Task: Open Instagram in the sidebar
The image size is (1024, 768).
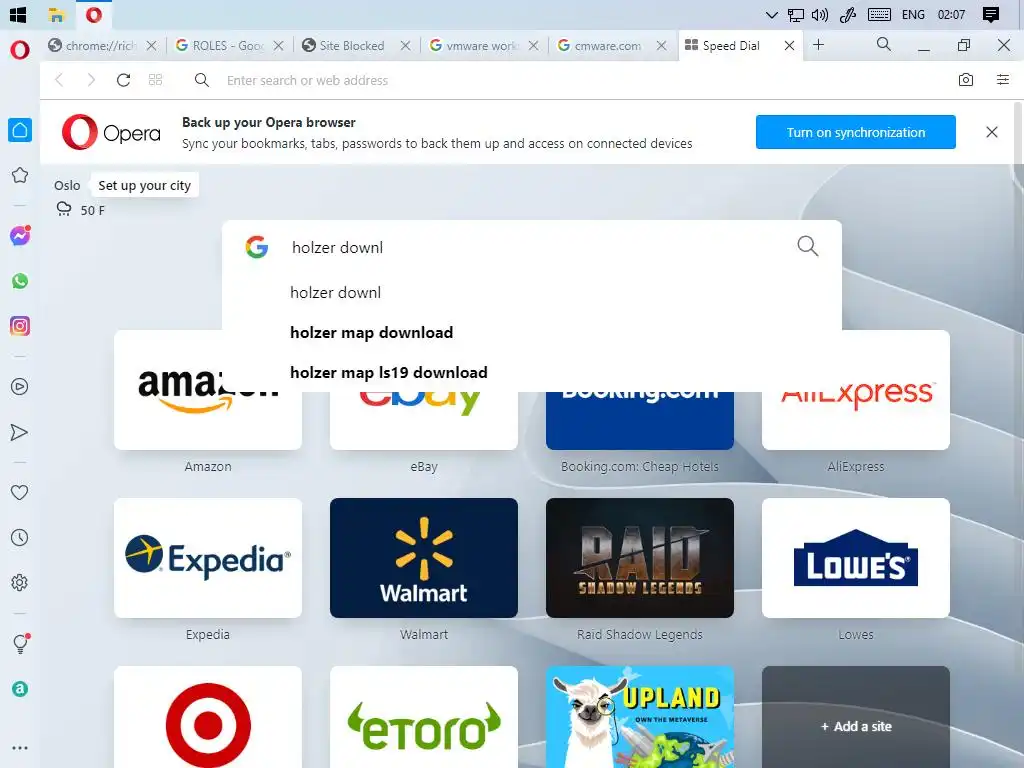Action: 20,326
